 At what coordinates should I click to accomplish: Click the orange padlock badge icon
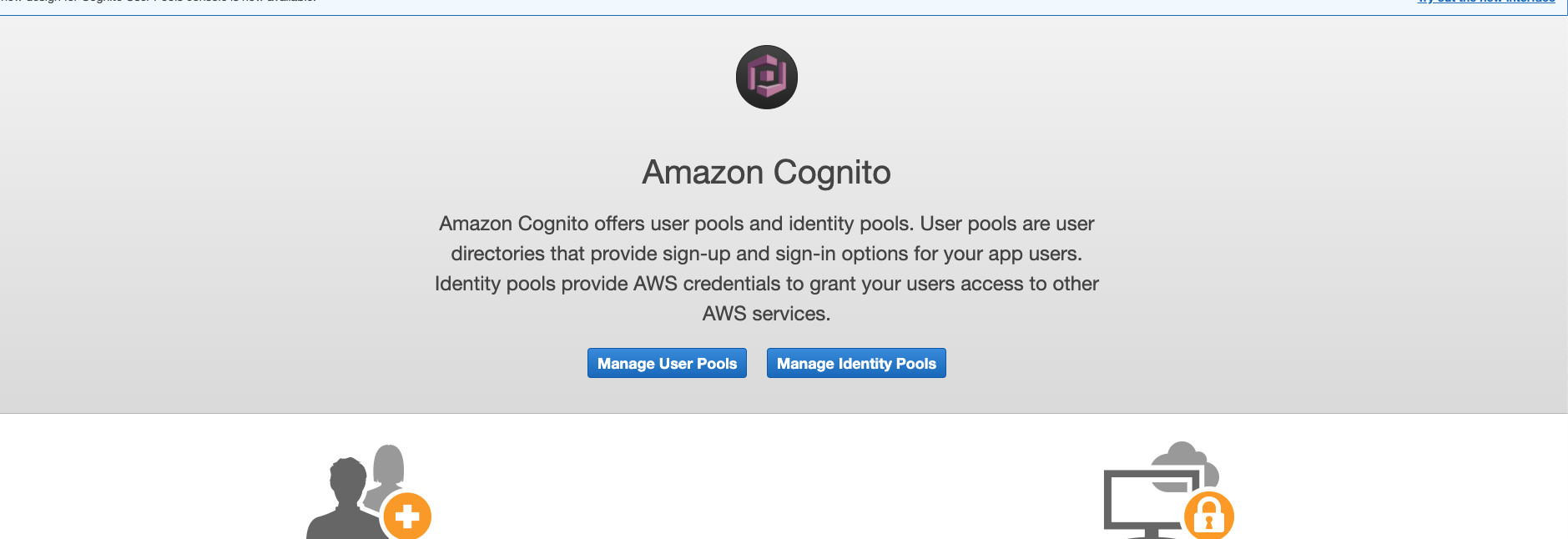click(x=1208, y=516)
